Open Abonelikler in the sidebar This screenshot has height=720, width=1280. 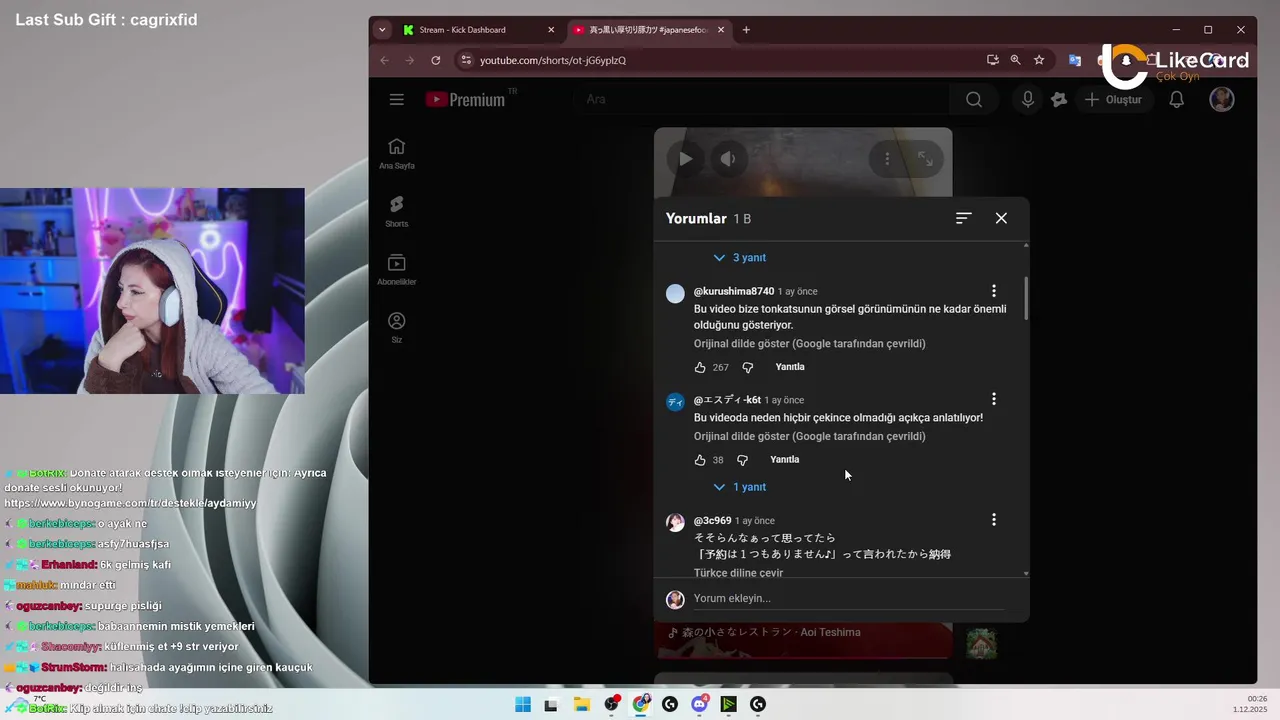[x=397, y=270]
